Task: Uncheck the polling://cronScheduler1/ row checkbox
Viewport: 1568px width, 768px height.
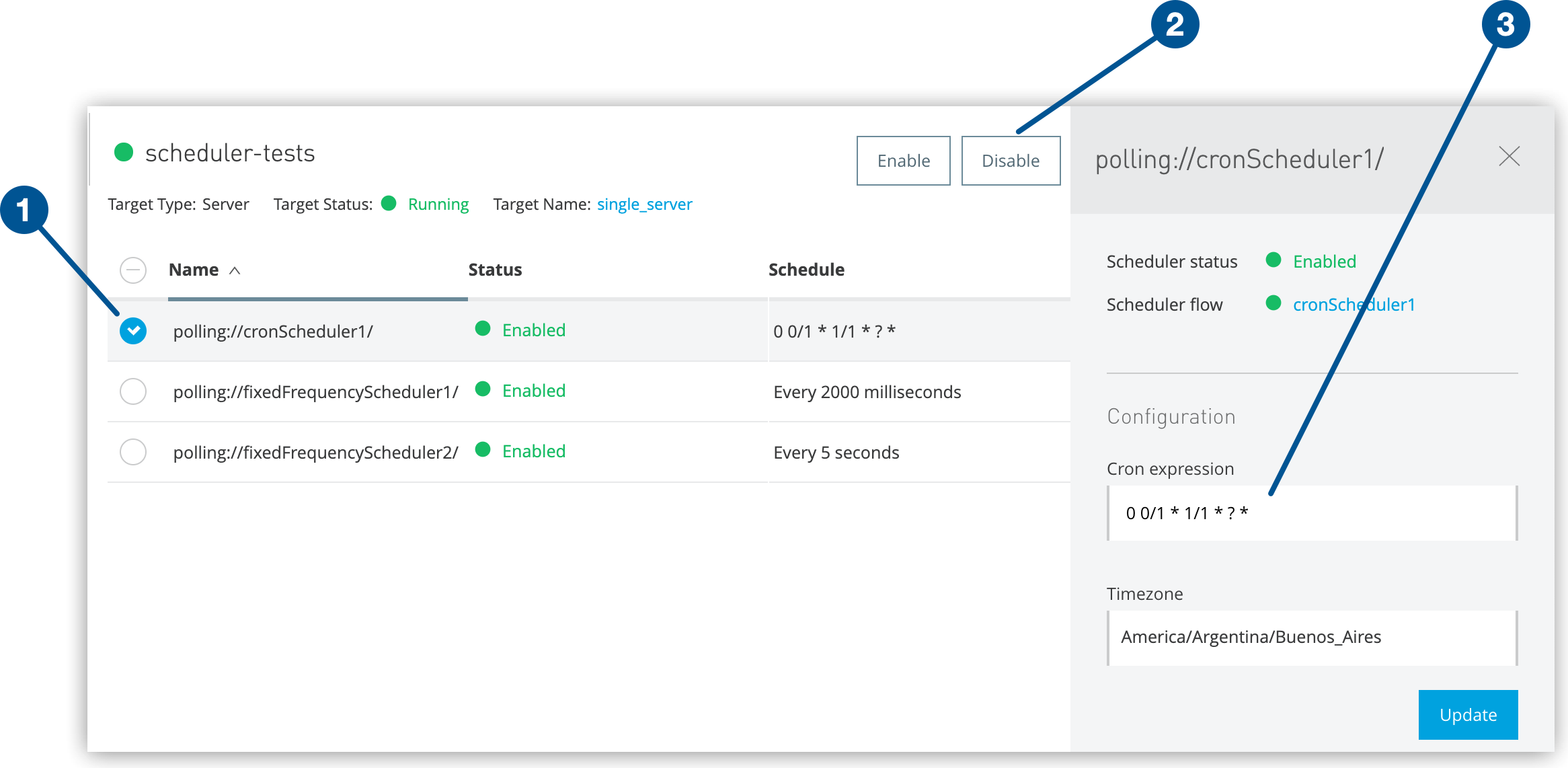Action: 133,331
